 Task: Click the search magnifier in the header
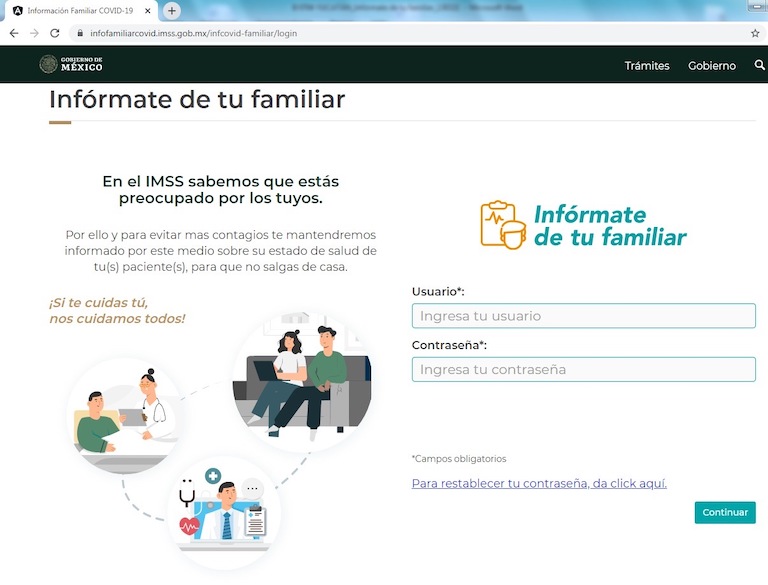click(x=759, y=65)
